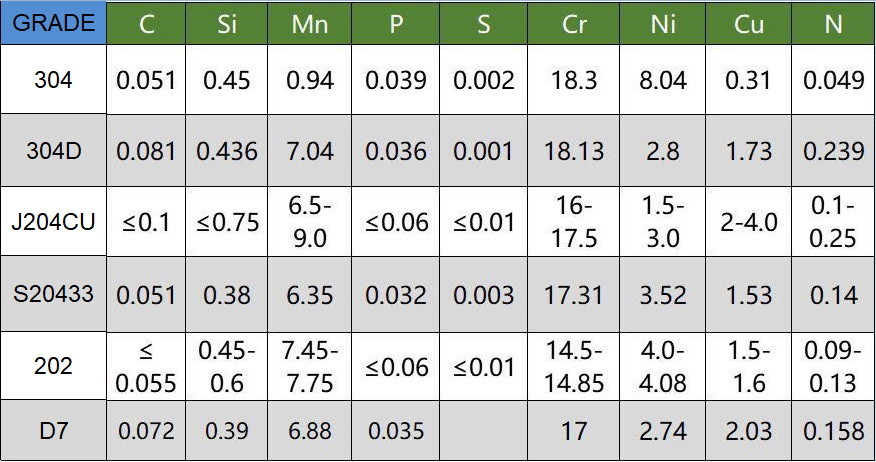Screen dimensions: 876x462
Task: Select Cr value 18.3 in 304 row
Action: tap(574, 80)
